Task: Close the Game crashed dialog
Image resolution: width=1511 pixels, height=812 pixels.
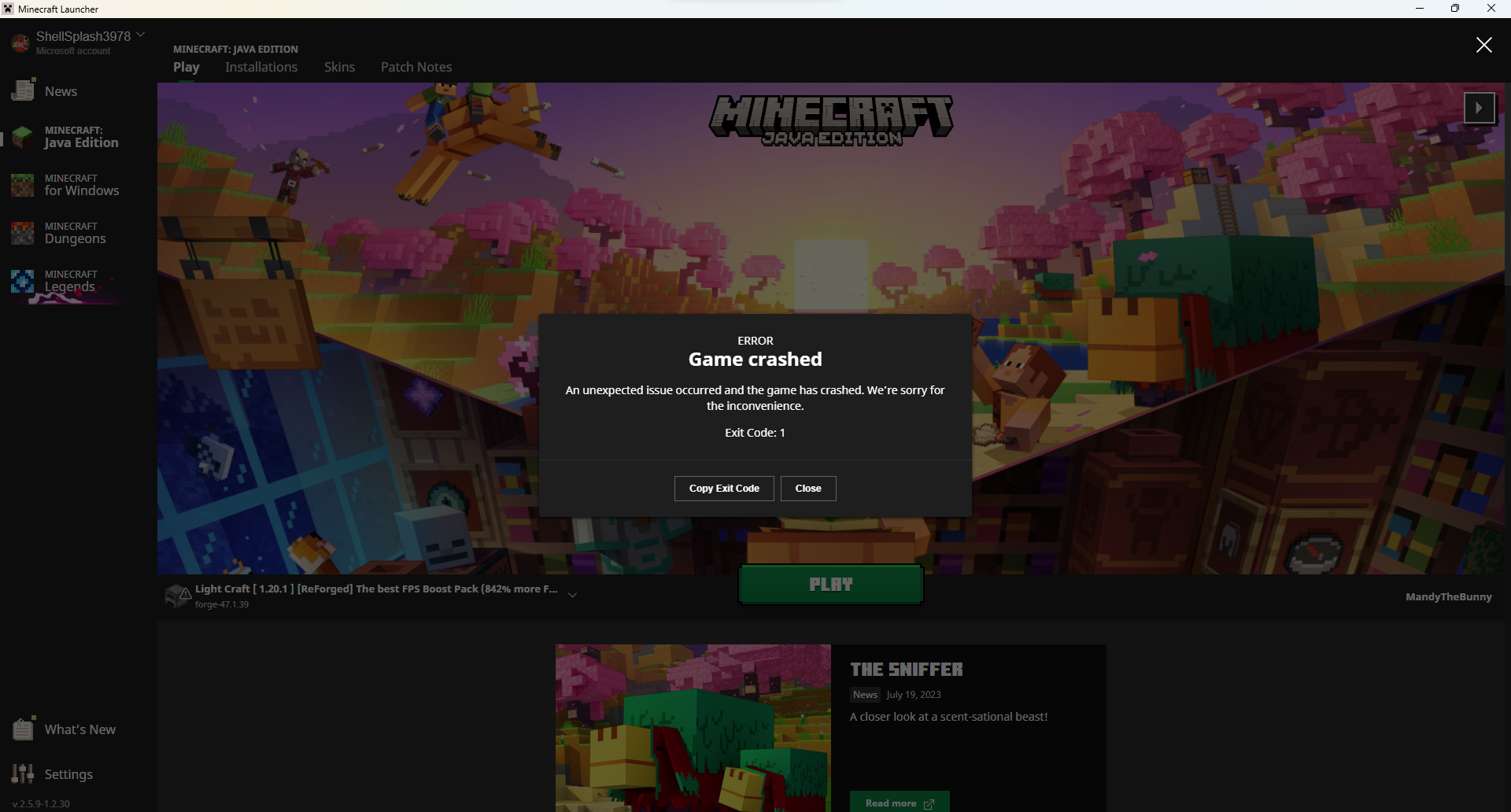Action: point(808,488)
